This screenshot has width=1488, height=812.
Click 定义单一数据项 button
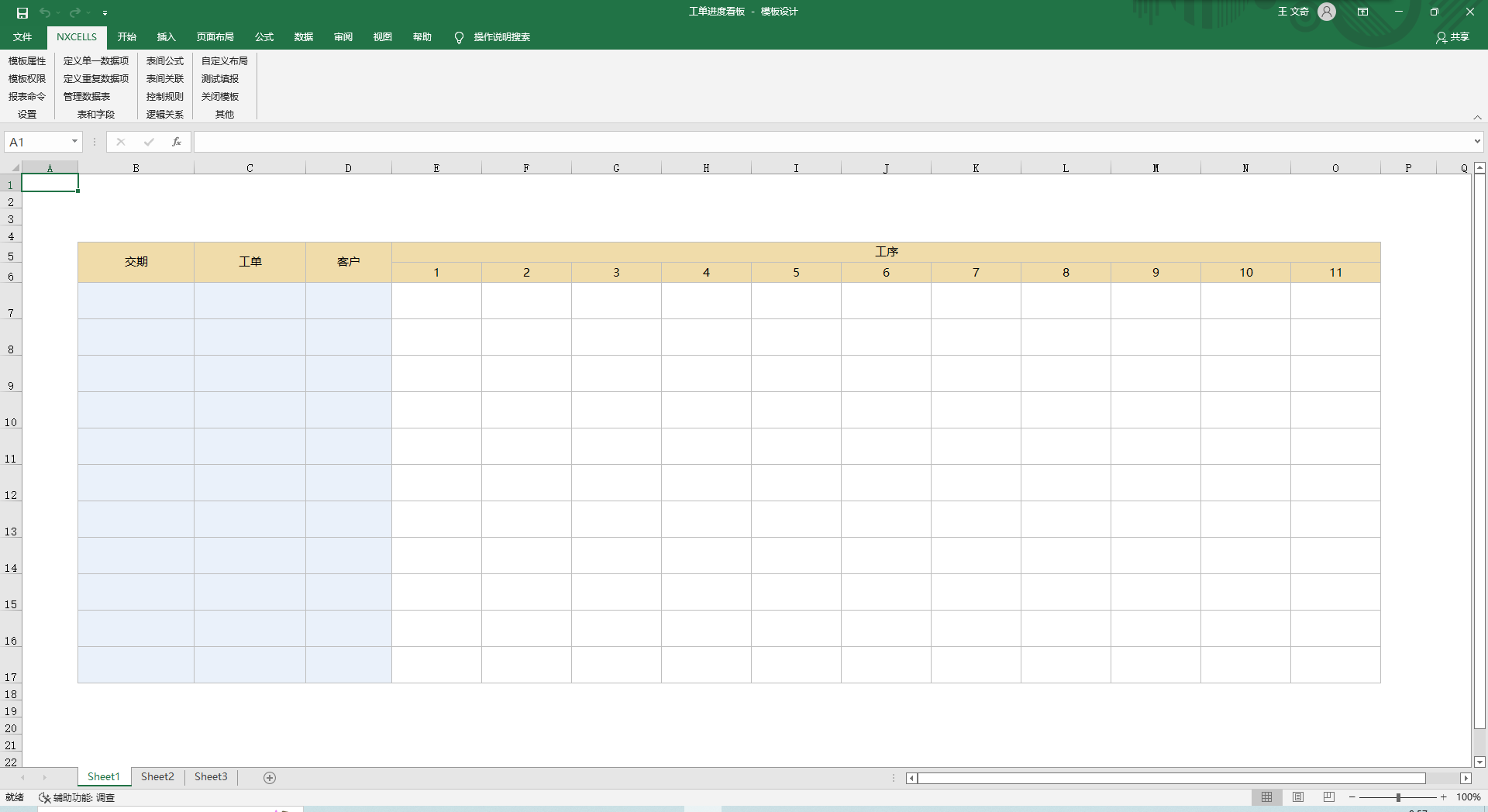point(96,61)
